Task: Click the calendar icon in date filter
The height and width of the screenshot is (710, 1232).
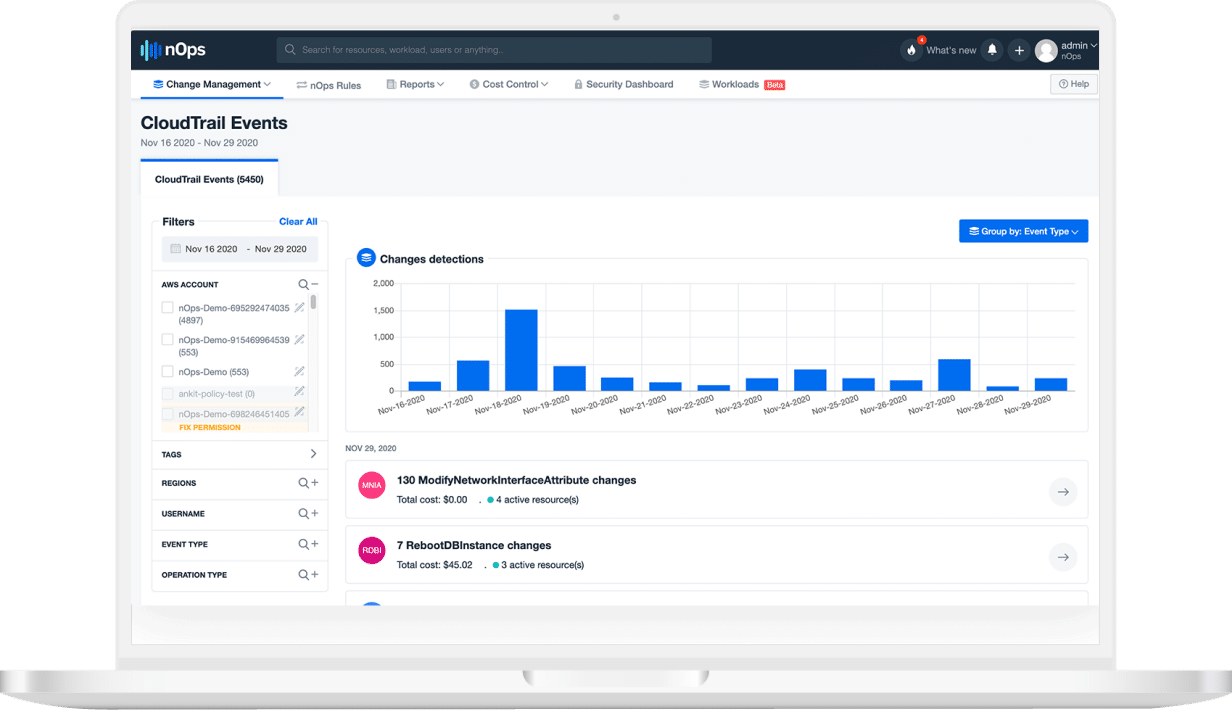Action: click(175, 249)
